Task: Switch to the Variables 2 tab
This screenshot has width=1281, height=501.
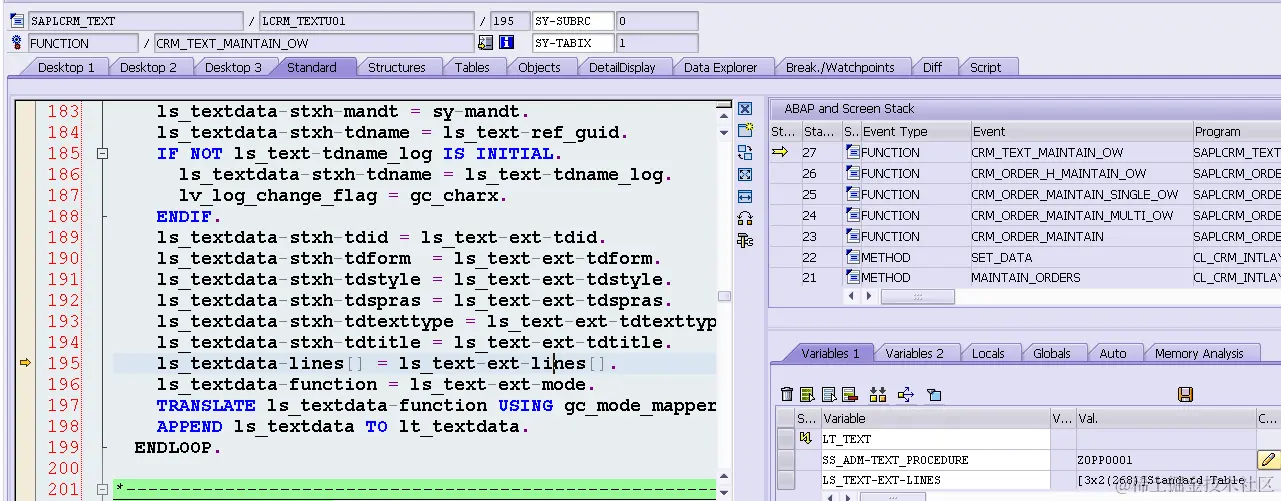Action: pyautogui.click(x=914, y=353)
